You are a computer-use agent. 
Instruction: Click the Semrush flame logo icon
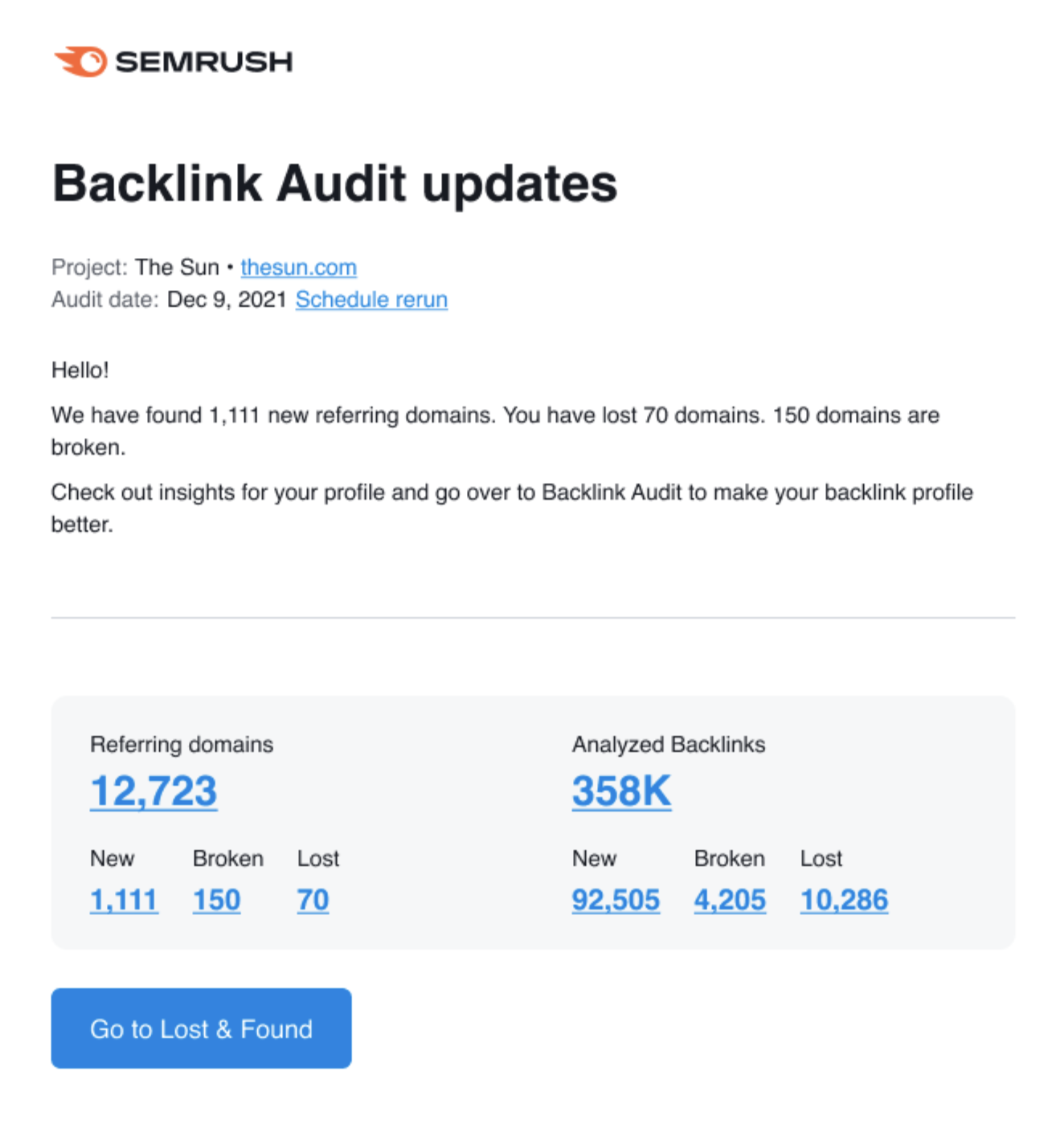click(81, 62)
